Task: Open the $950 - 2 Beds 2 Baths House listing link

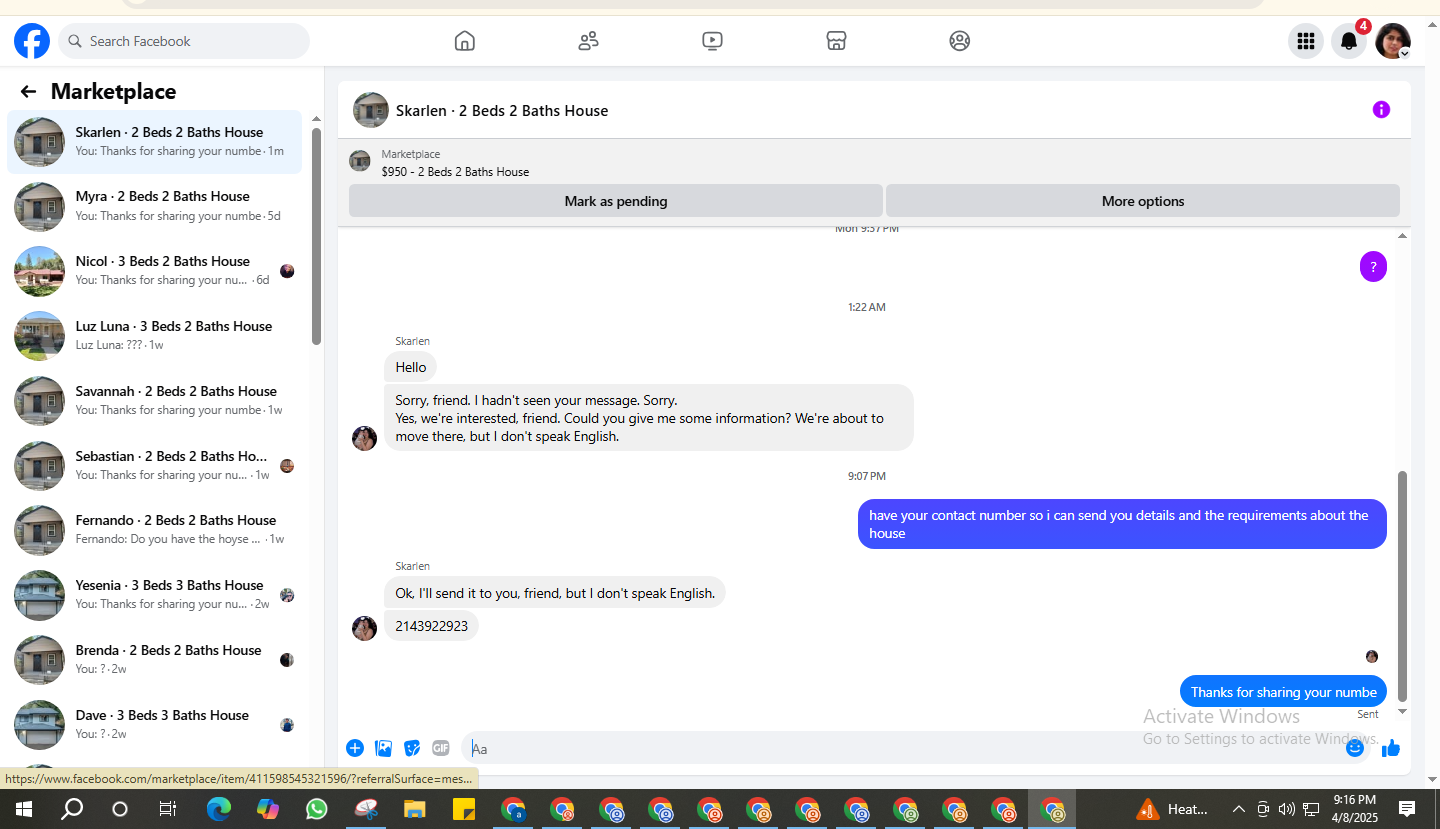Action: (455, 172)
